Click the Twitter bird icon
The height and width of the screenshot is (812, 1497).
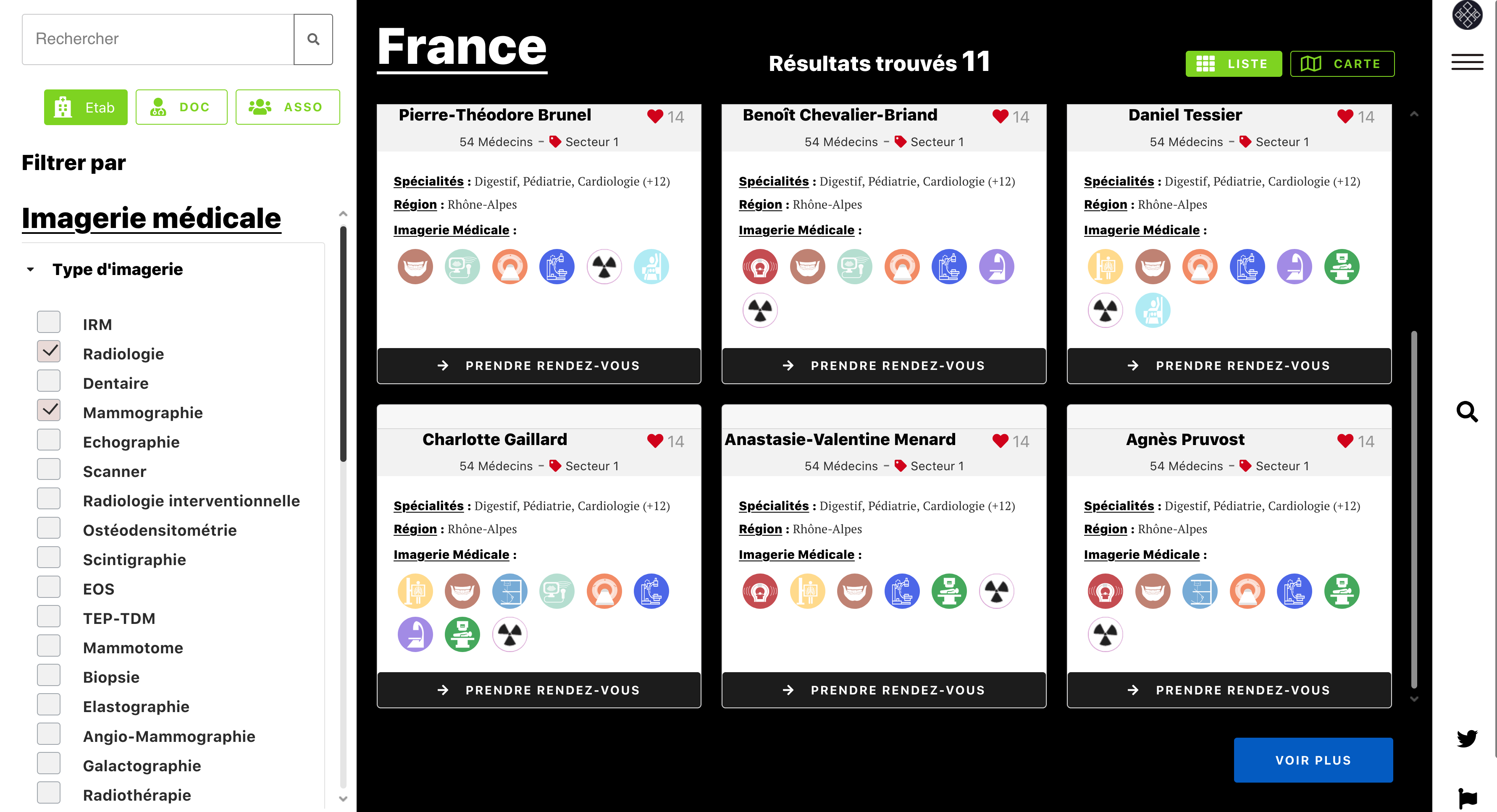pyautogui.click(x=1467, y=738)
